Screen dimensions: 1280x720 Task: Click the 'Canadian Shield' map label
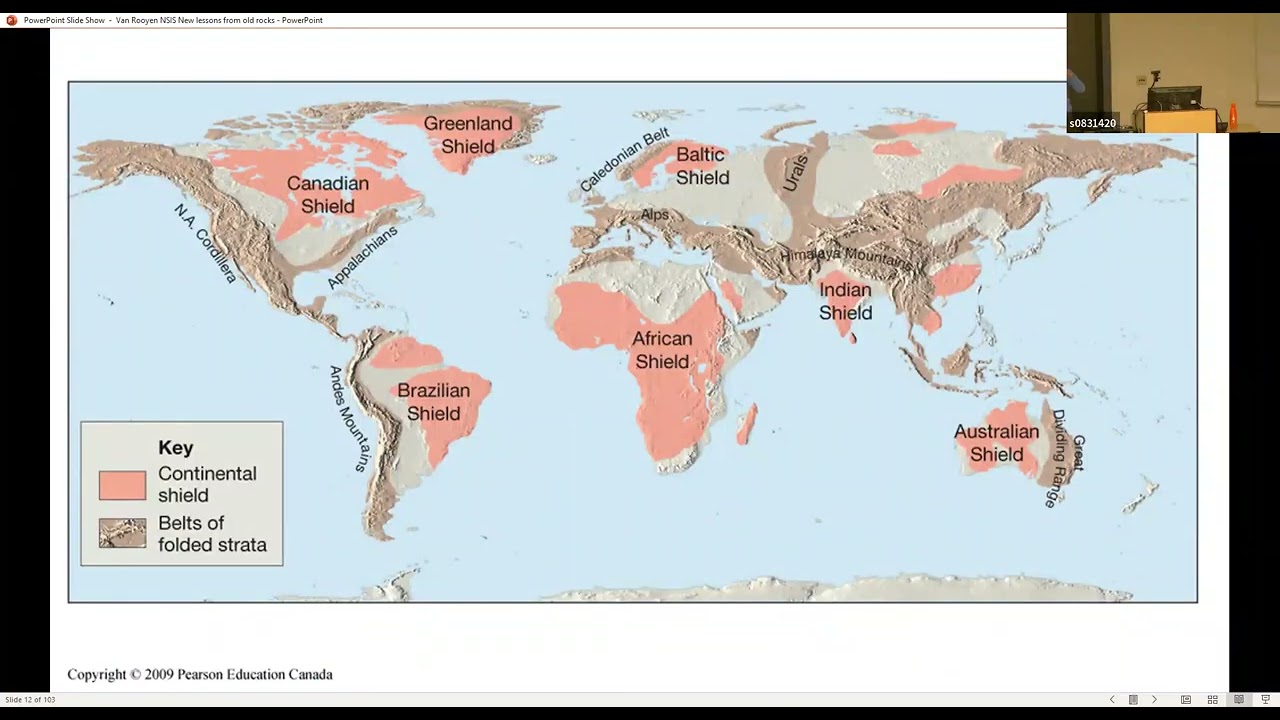point(328,195)
